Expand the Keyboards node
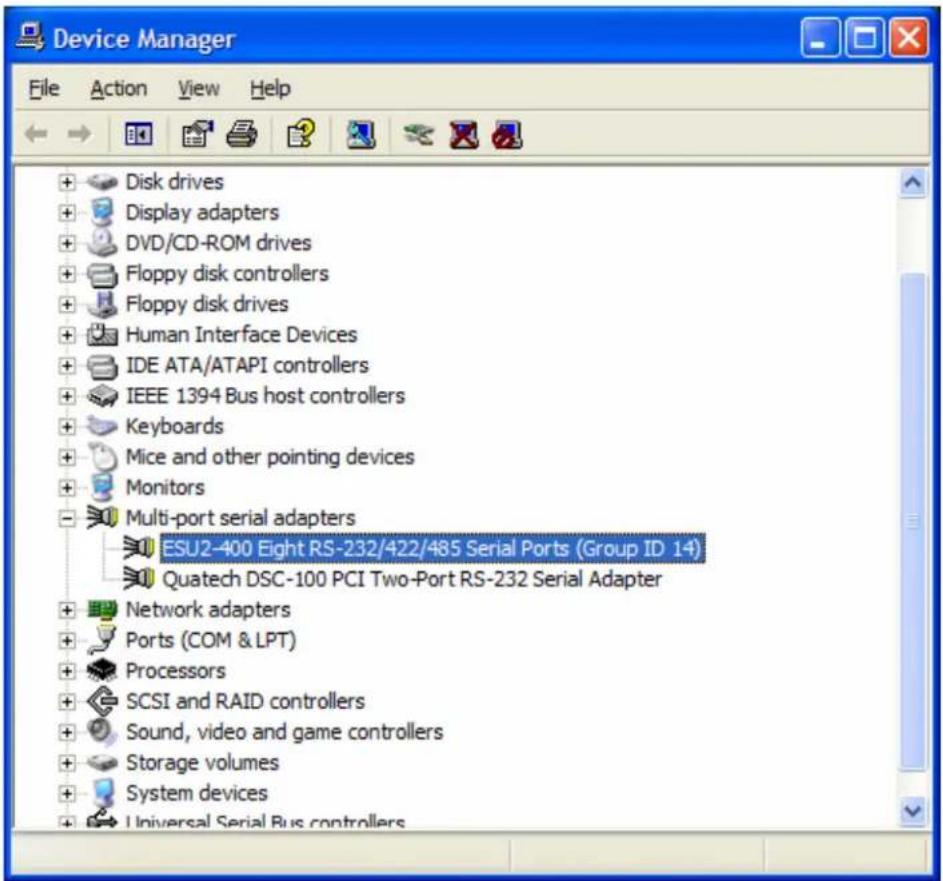This screenshot has height=881, width=943. pyautogui.click(x=67, y=426)
